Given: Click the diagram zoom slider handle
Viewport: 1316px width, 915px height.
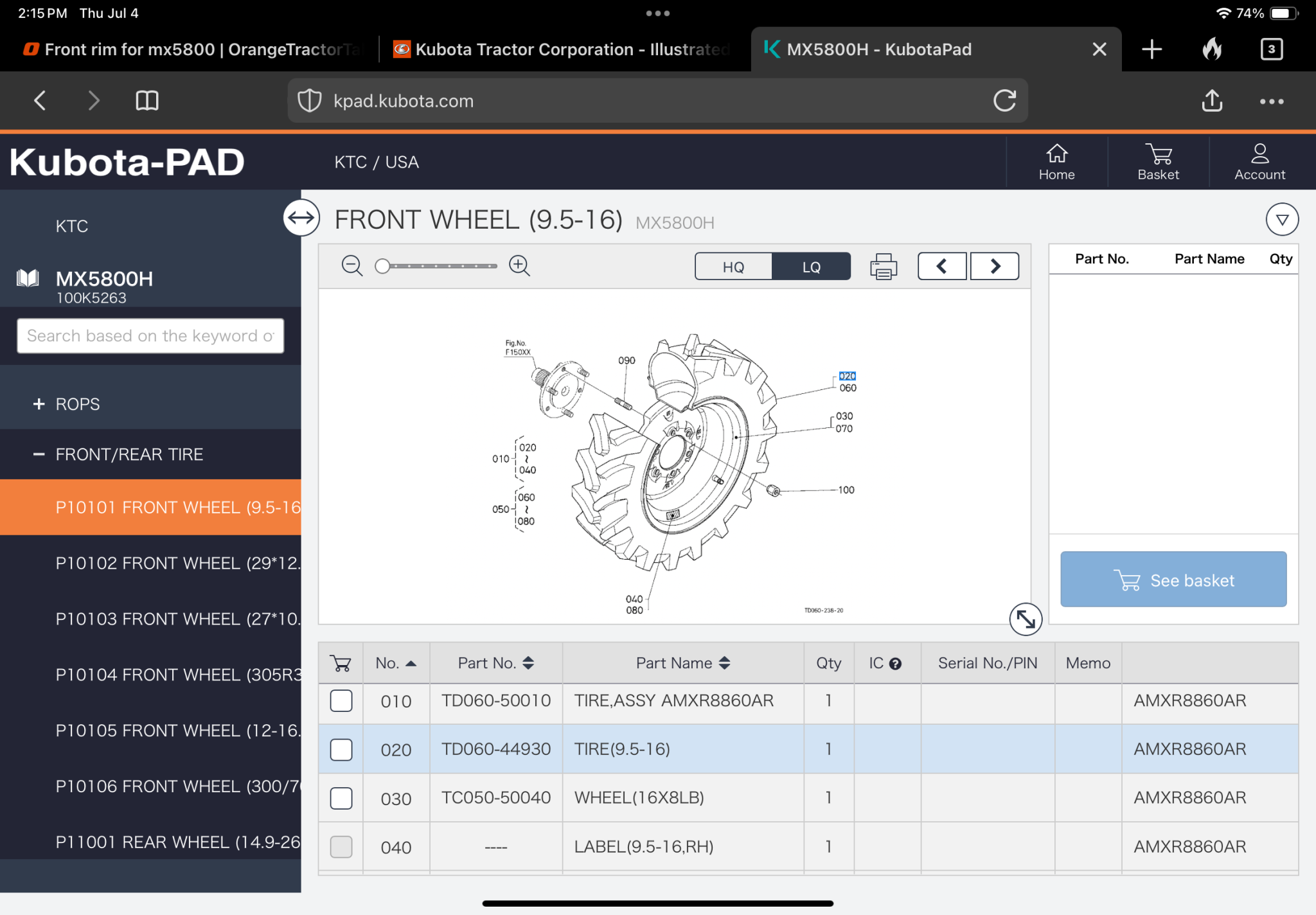Looking at the screenshot, I should (382, 266).
